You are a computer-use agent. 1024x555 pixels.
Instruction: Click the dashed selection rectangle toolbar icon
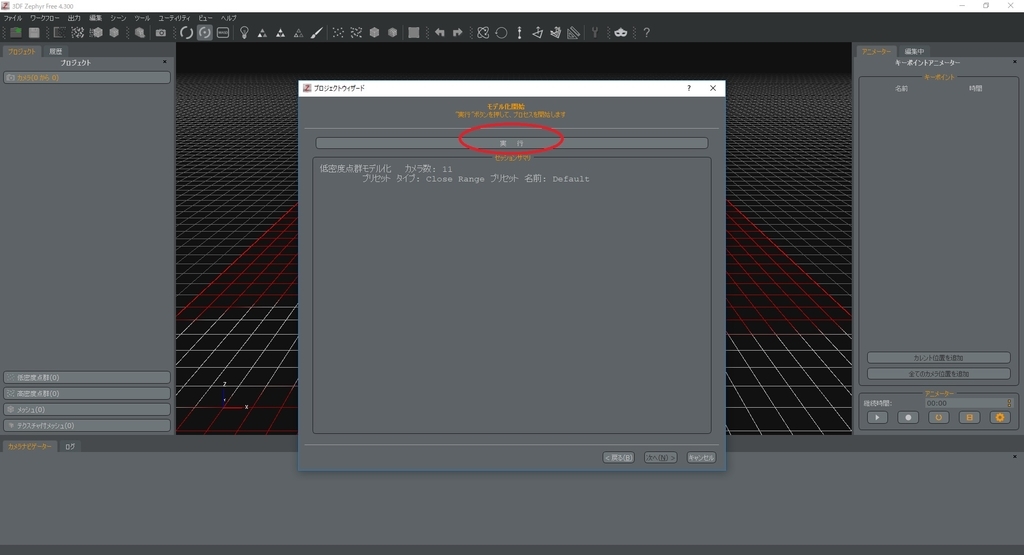(x=59, y=33)
